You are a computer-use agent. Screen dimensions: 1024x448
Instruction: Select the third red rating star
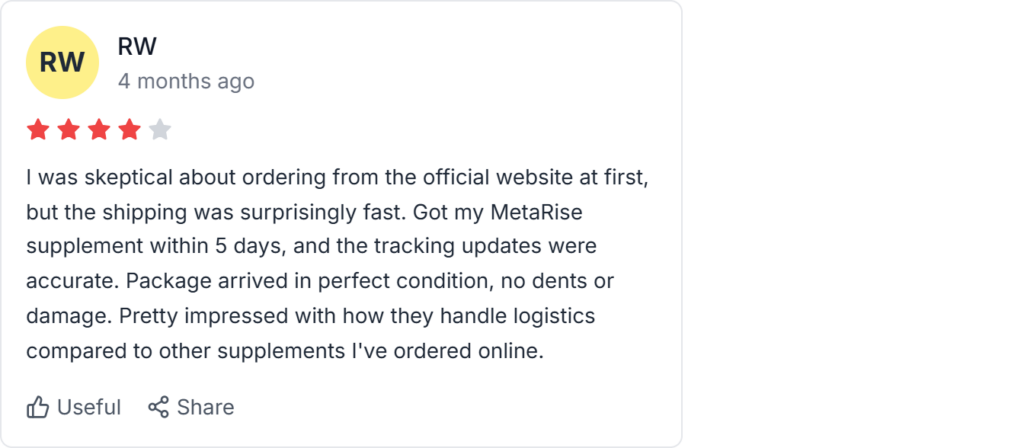point(99,130)
